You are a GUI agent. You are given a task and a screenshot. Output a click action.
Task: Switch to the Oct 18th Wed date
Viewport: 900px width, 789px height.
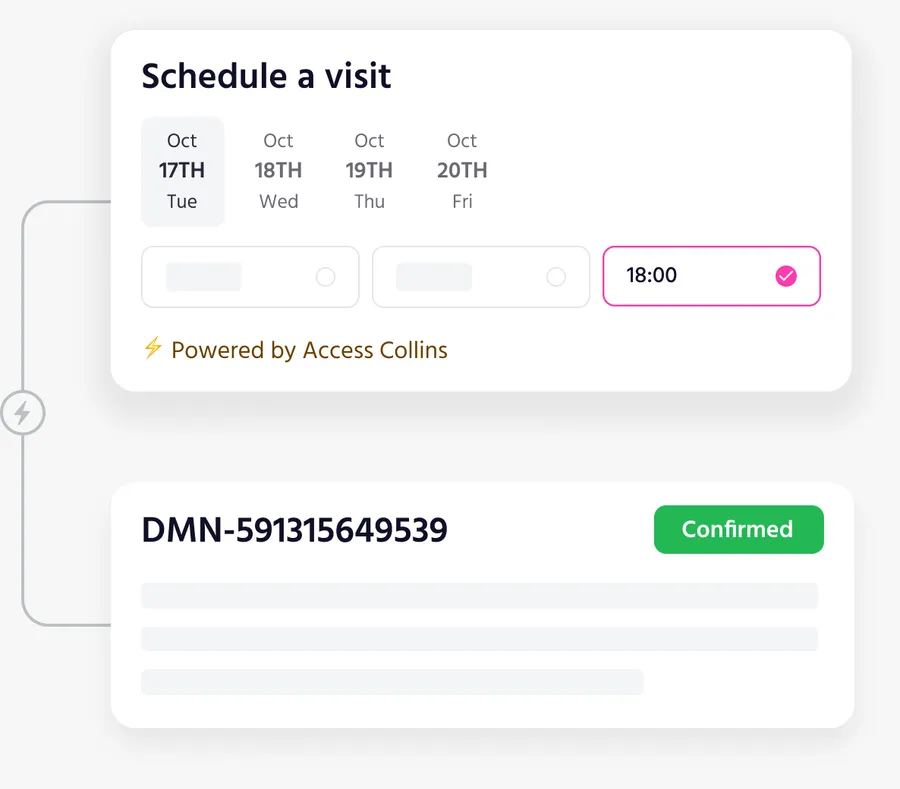pos(278,170)
